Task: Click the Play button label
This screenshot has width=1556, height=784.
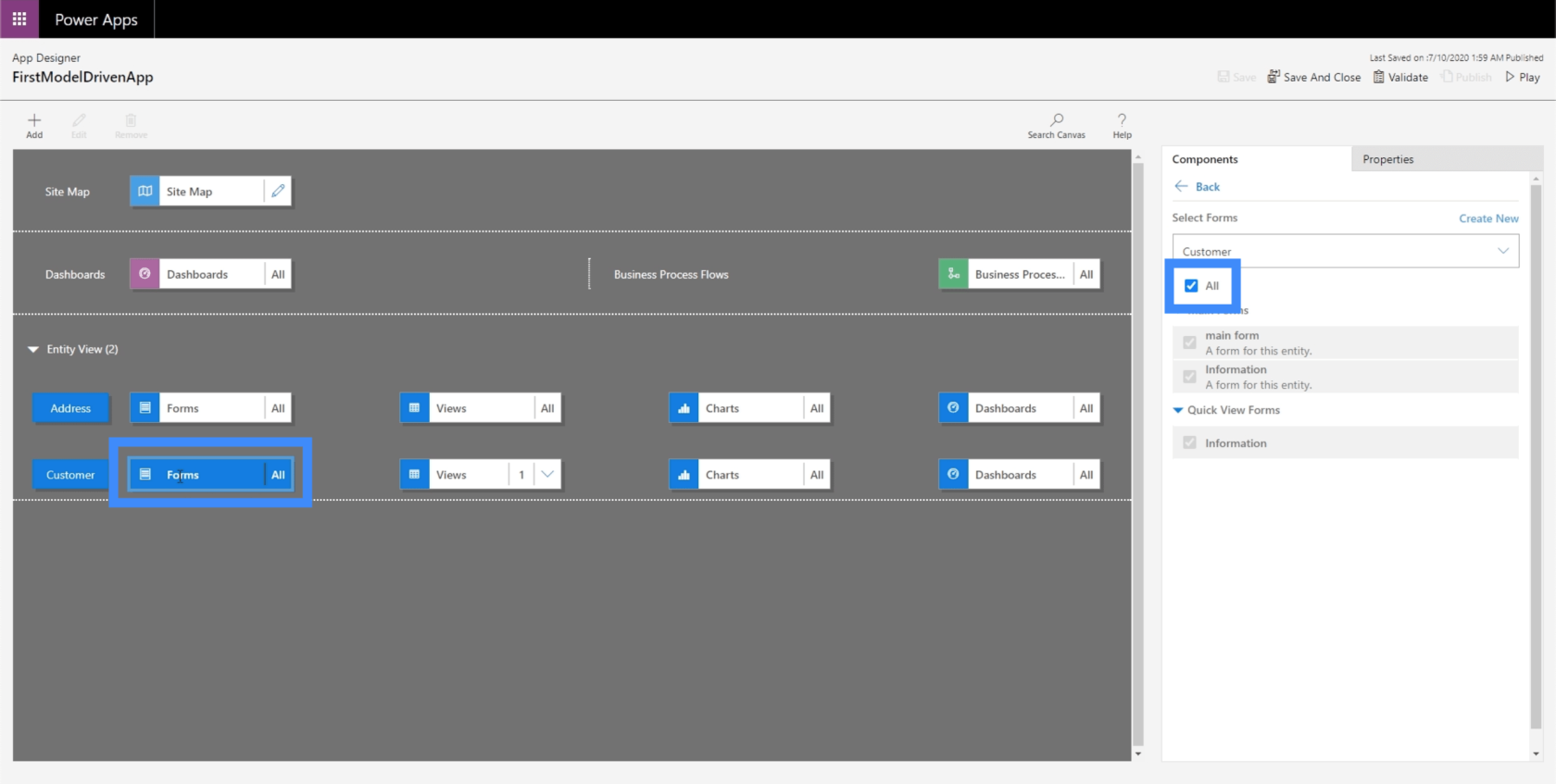Action: (x=1529, y=77)
